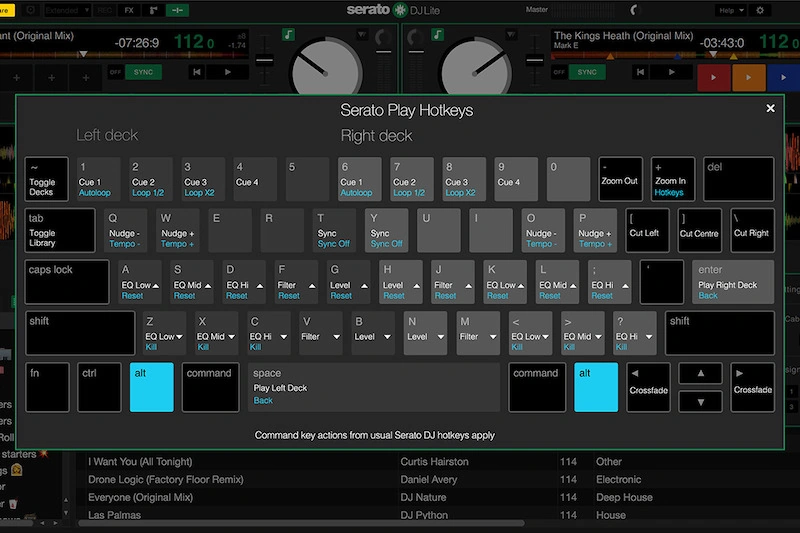Image resolution: width=800 pixels, height=533 pixels.
Task: Select track 'Drone Logic (Factory Floor Remix)'
Action: [x=166, y=479]
